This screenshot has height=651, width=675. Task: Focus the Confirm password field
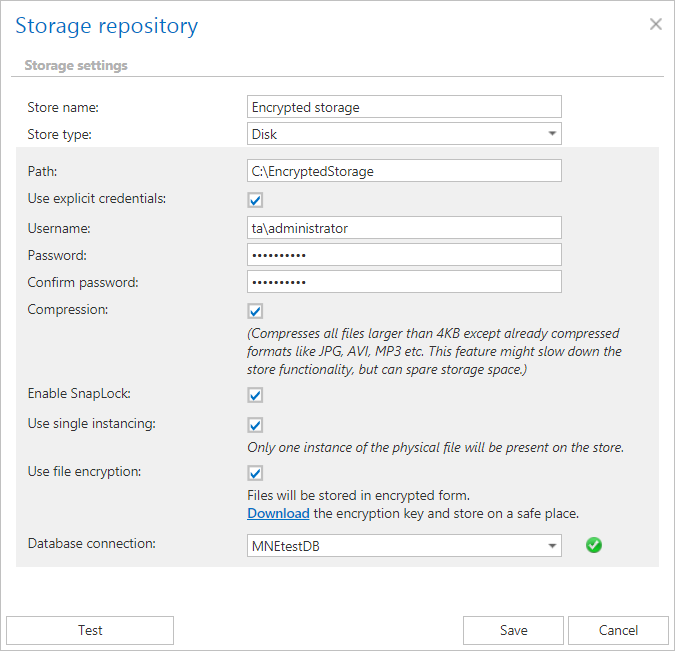[404, 282]
